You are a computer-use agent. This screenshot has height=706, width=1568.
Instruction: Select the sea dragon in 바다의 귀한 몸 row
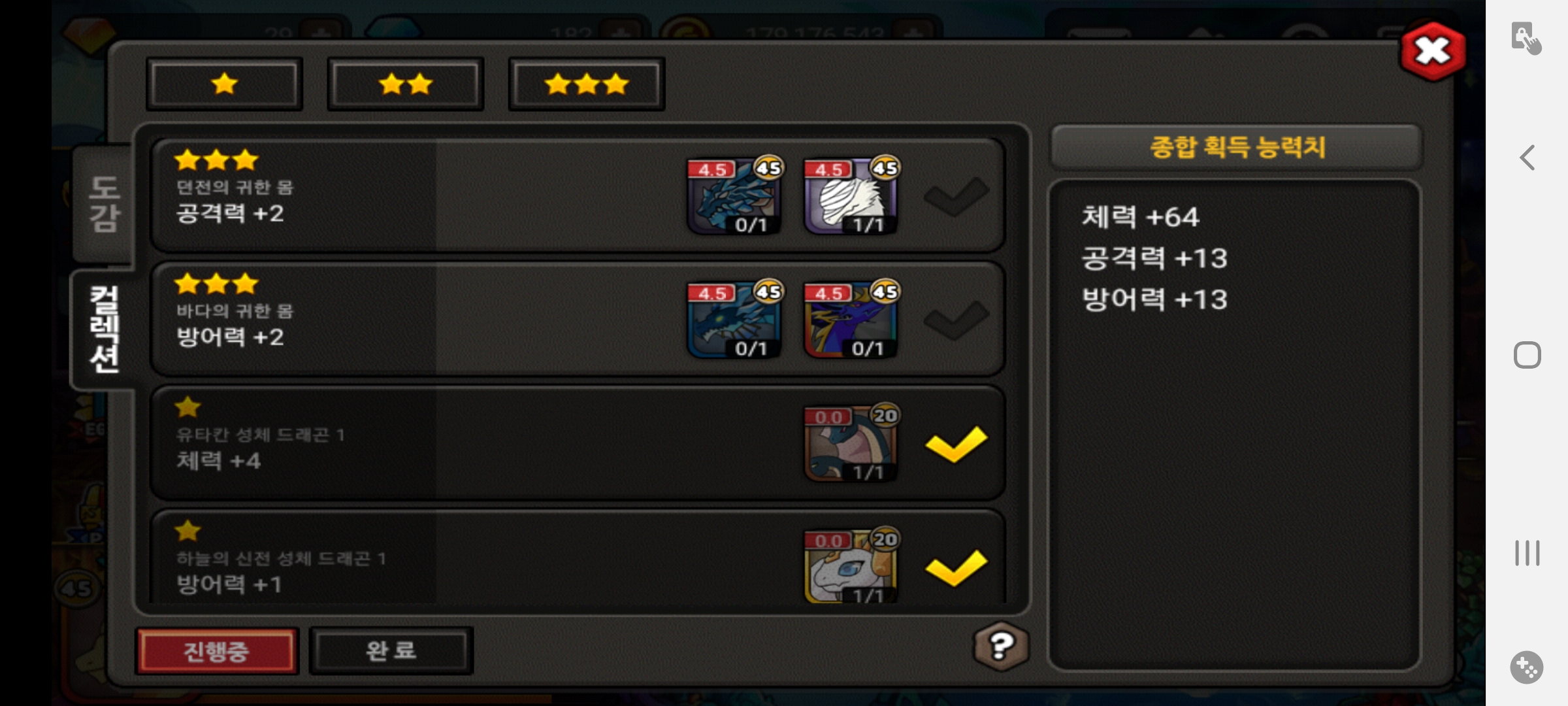pos(734,320)
